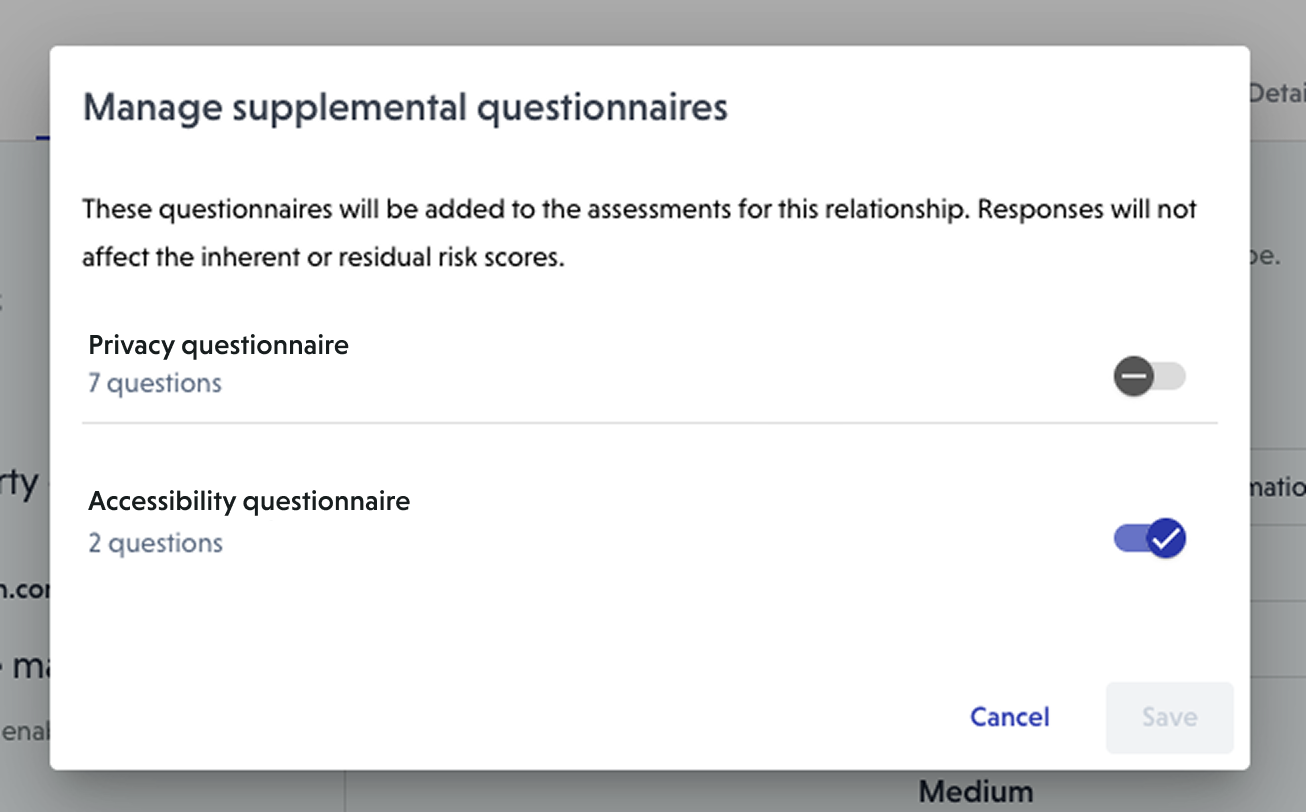Click the minus icon on Privacy switch
Screen dimensions: 1306x812
tap(1134, 377)
